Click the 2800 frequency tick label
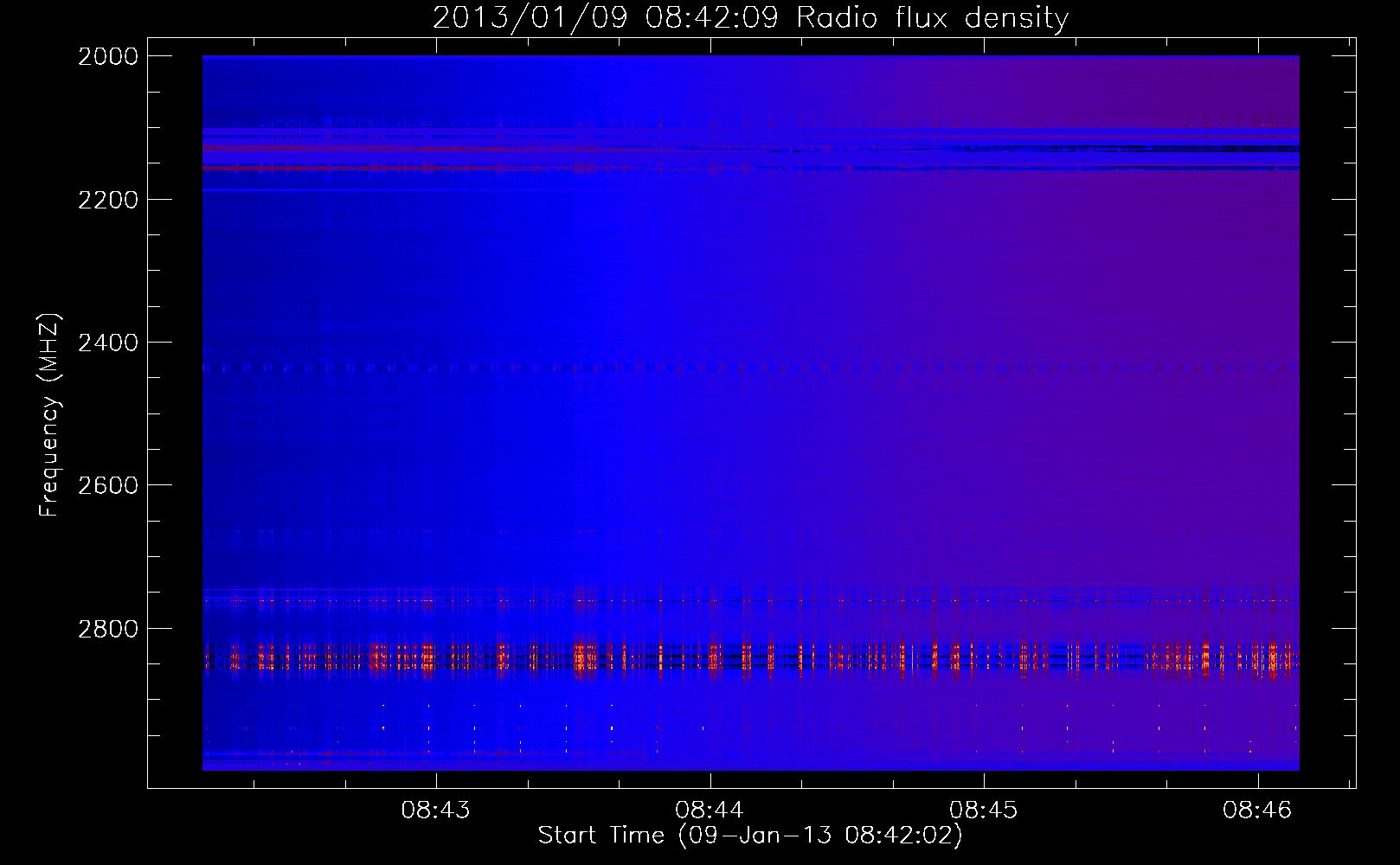 108,629
